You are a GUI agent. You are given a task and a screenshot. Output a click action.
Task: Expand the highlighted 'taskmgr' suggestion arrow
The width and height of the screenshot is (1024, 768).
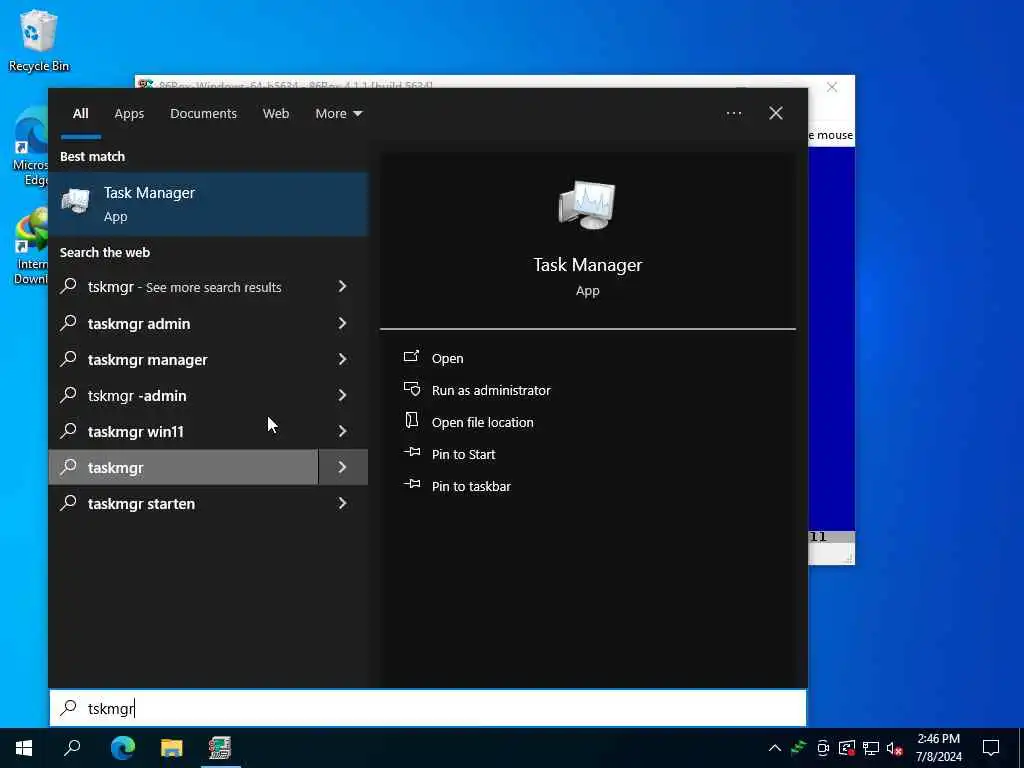pyautogui.click(x=343, y=467)
